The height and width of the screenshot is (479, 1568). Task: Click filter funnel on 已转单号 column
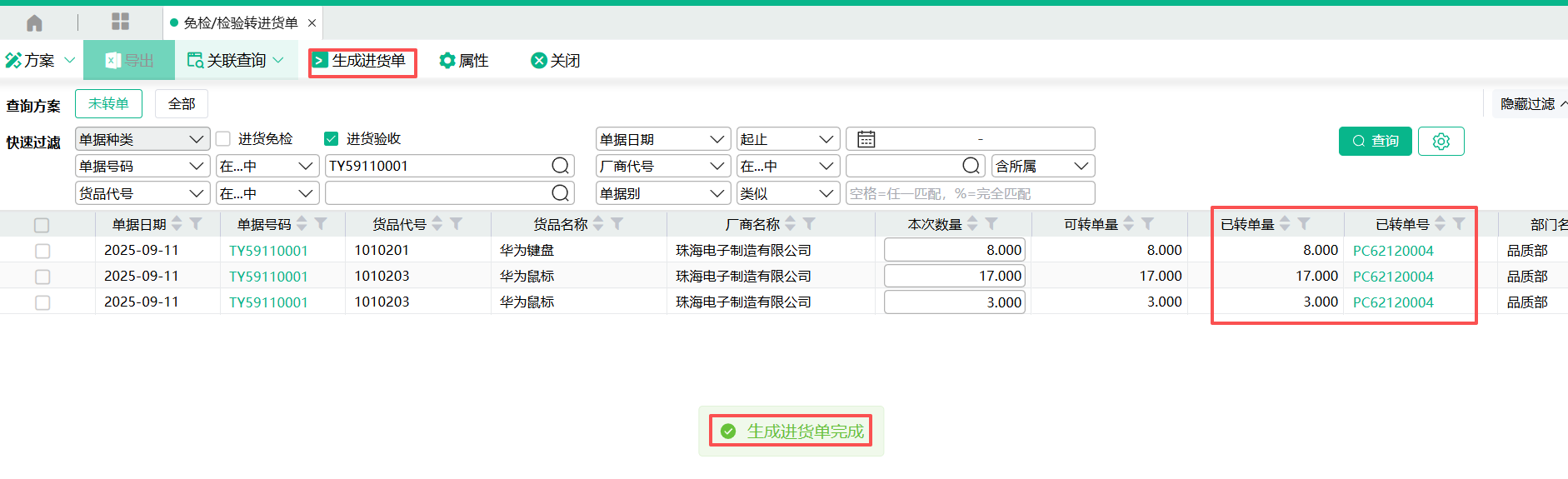[x=1459, y=224]
